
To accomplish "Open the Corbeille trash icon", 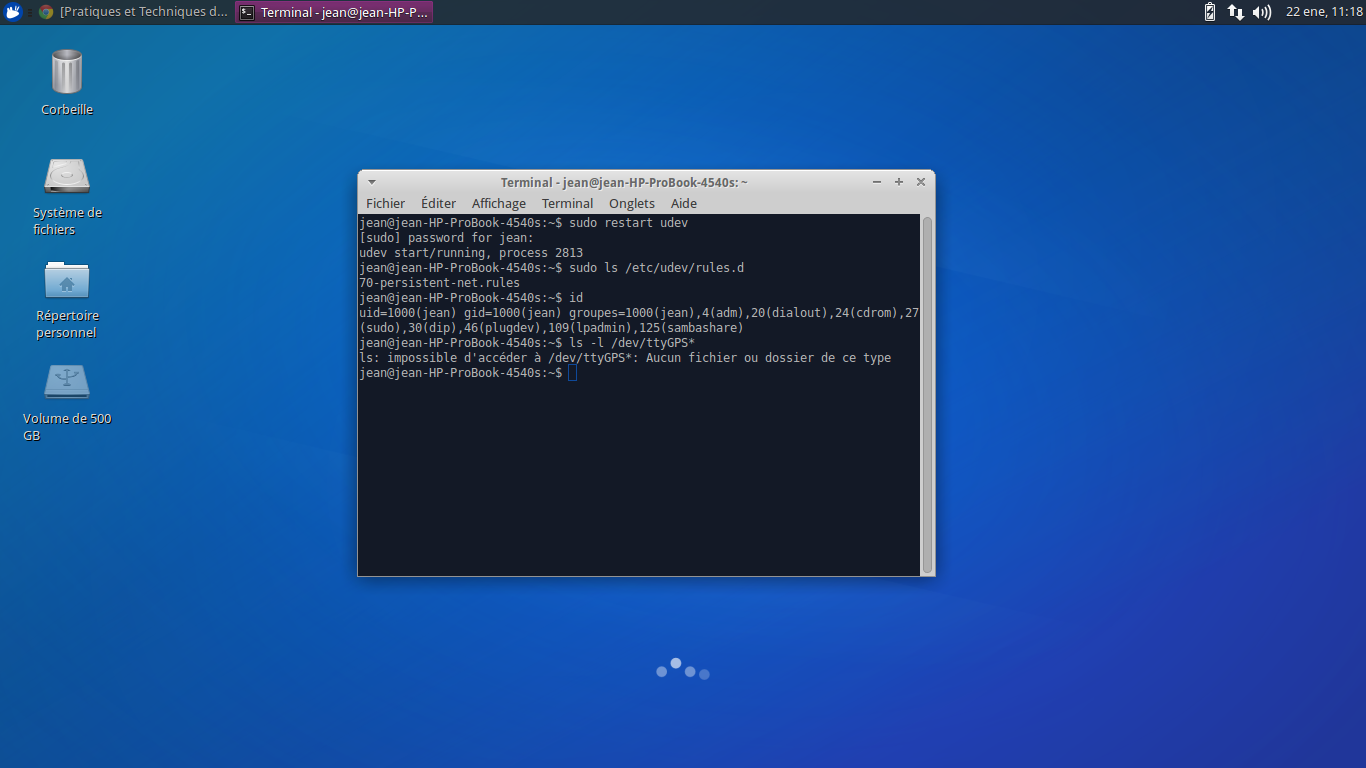I will [x=67, y=73].
